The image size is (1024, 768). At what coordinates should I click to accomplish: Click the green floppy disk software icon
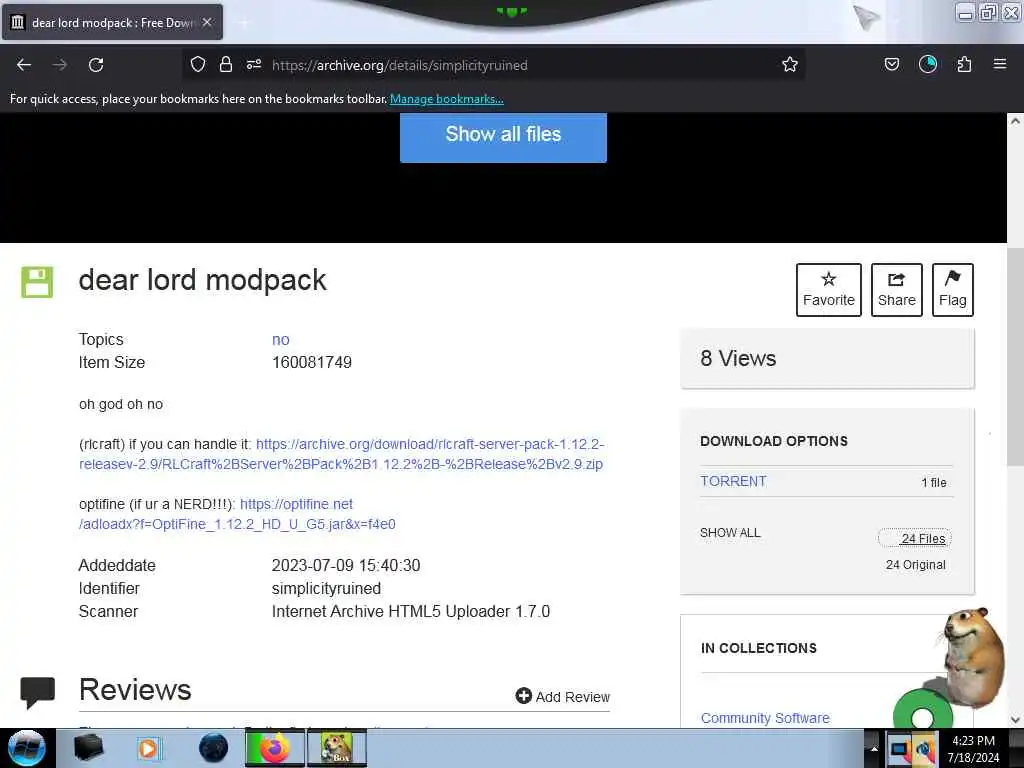[x=37, y=282]
